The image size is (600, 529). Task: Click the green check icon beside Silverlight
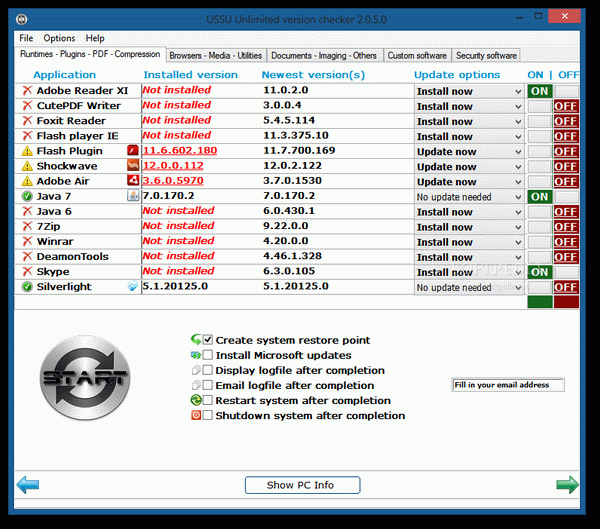tap(27, 287)
